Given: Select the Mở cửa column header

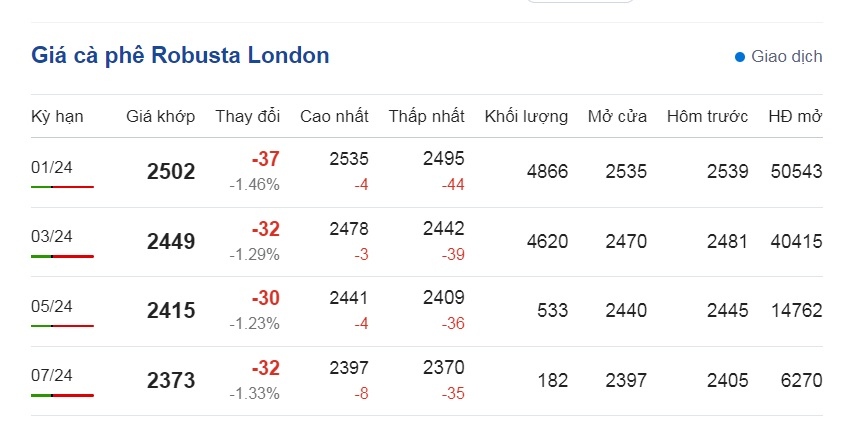Looking at the screenshot, I should click(x=618, y=116).
